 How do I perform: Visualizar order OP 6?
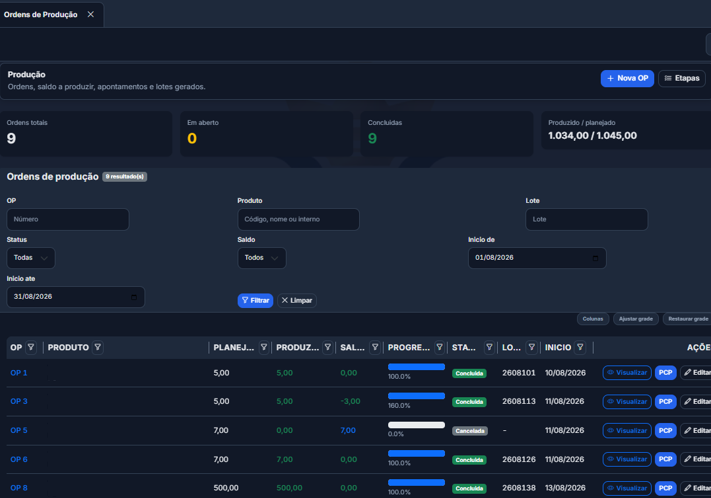[x=627, y=459]
